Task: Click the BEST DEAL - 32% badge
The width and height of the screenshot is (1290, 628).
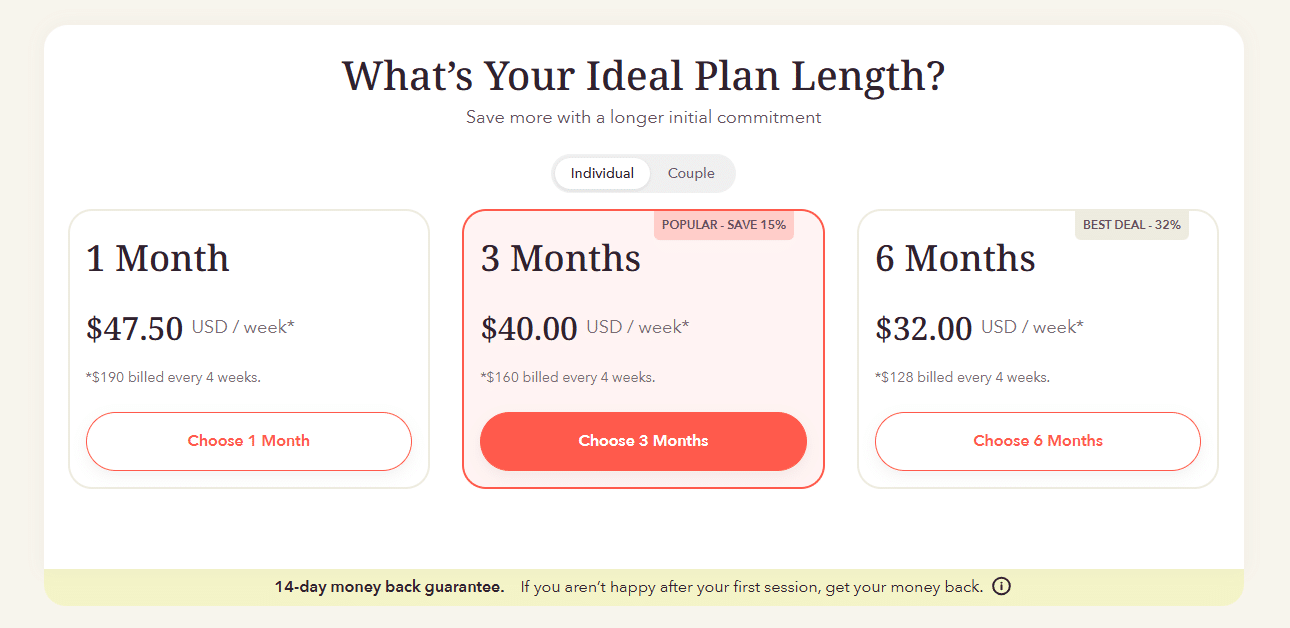Action: [1131, 224]
